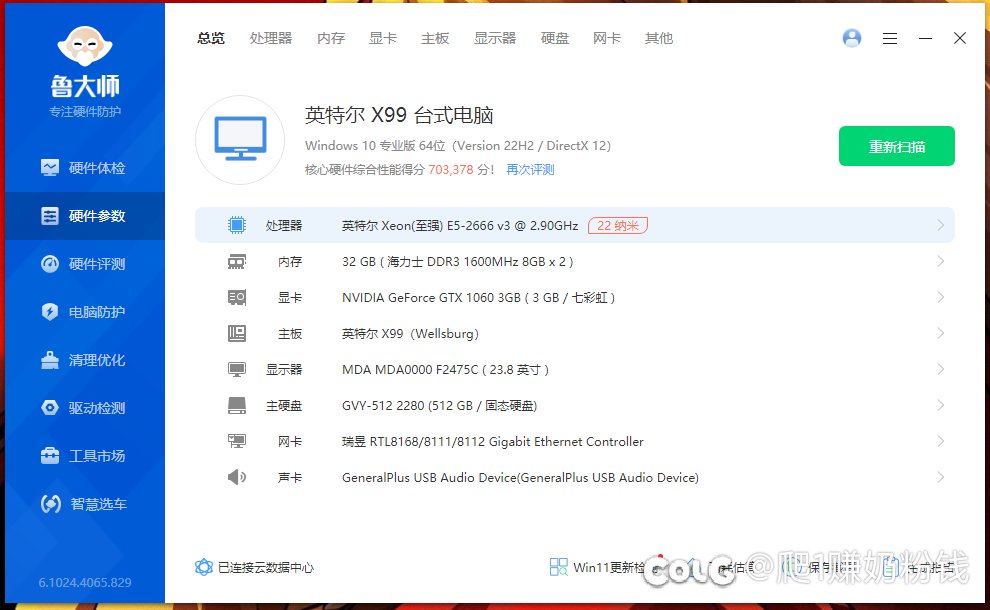Click the 硬件参数 list icon

(x=50, y=216)
